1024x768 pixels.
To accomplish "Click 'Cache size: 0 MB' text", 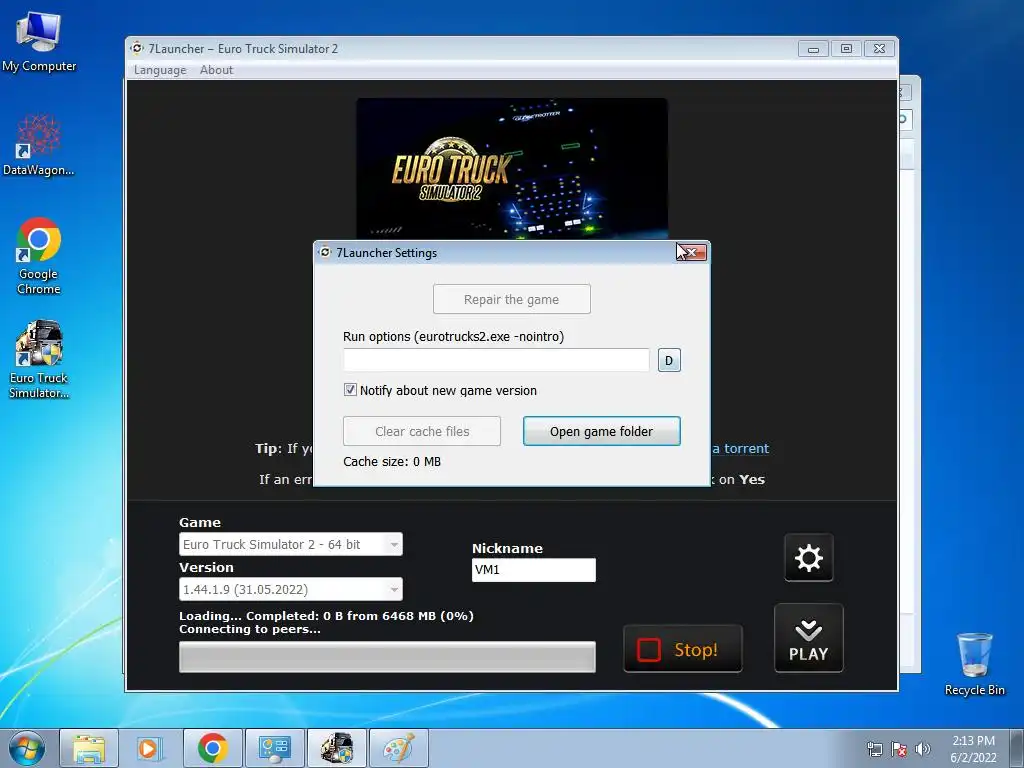I will point(392,461).
